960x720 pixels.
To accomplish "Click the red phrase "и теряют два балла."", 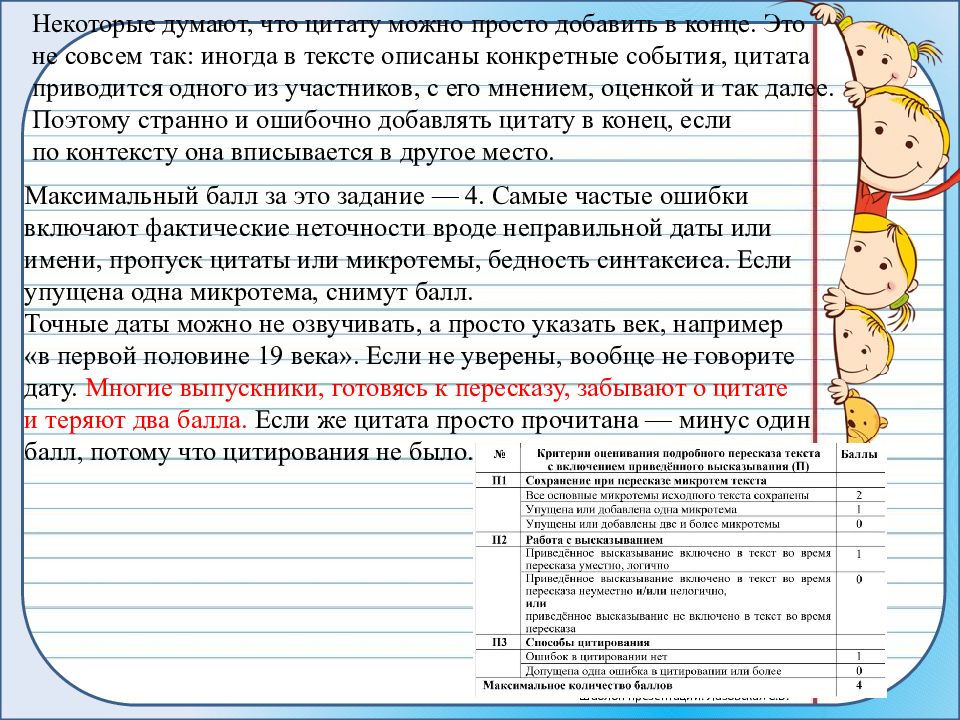I will pos(135,421).
